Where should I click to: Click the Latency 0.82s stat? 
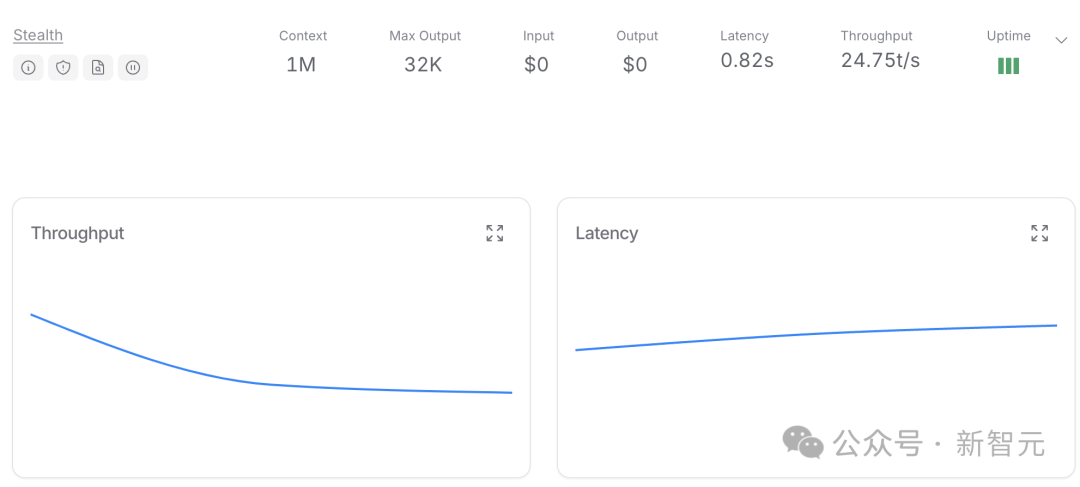pos(747,60)
